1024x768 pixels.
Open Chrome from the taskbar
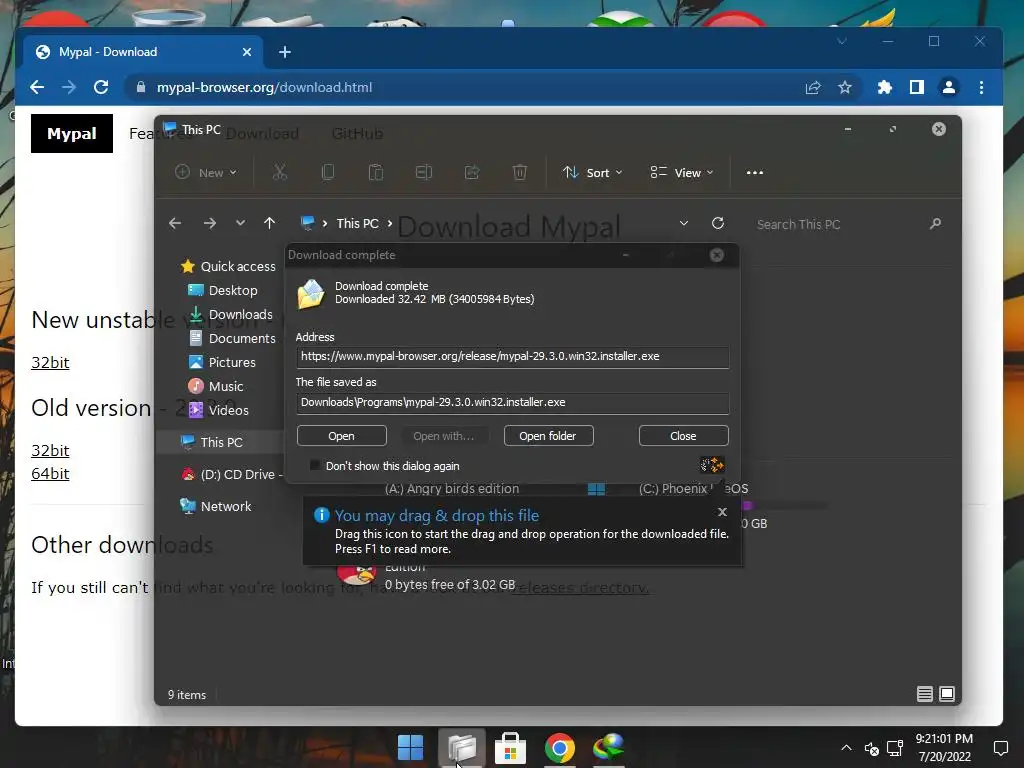[x=560, y=747]
